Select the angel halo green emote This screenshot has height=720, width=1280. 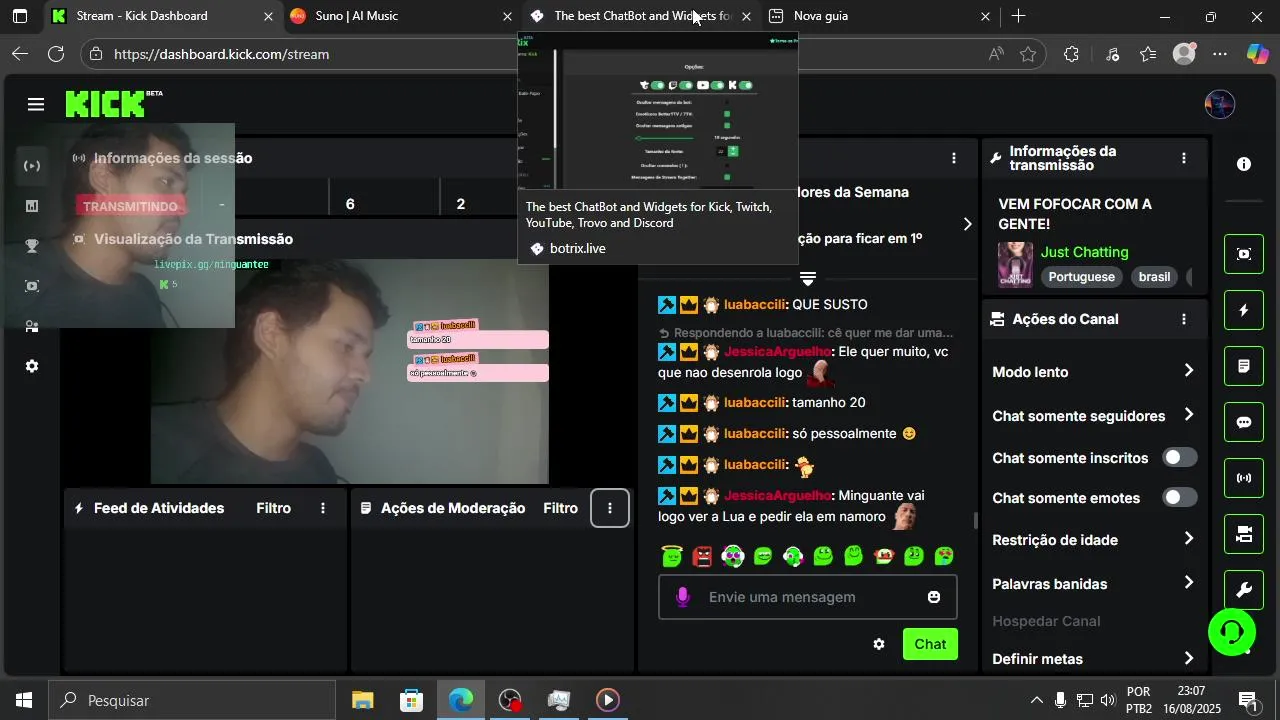[672, 556]
